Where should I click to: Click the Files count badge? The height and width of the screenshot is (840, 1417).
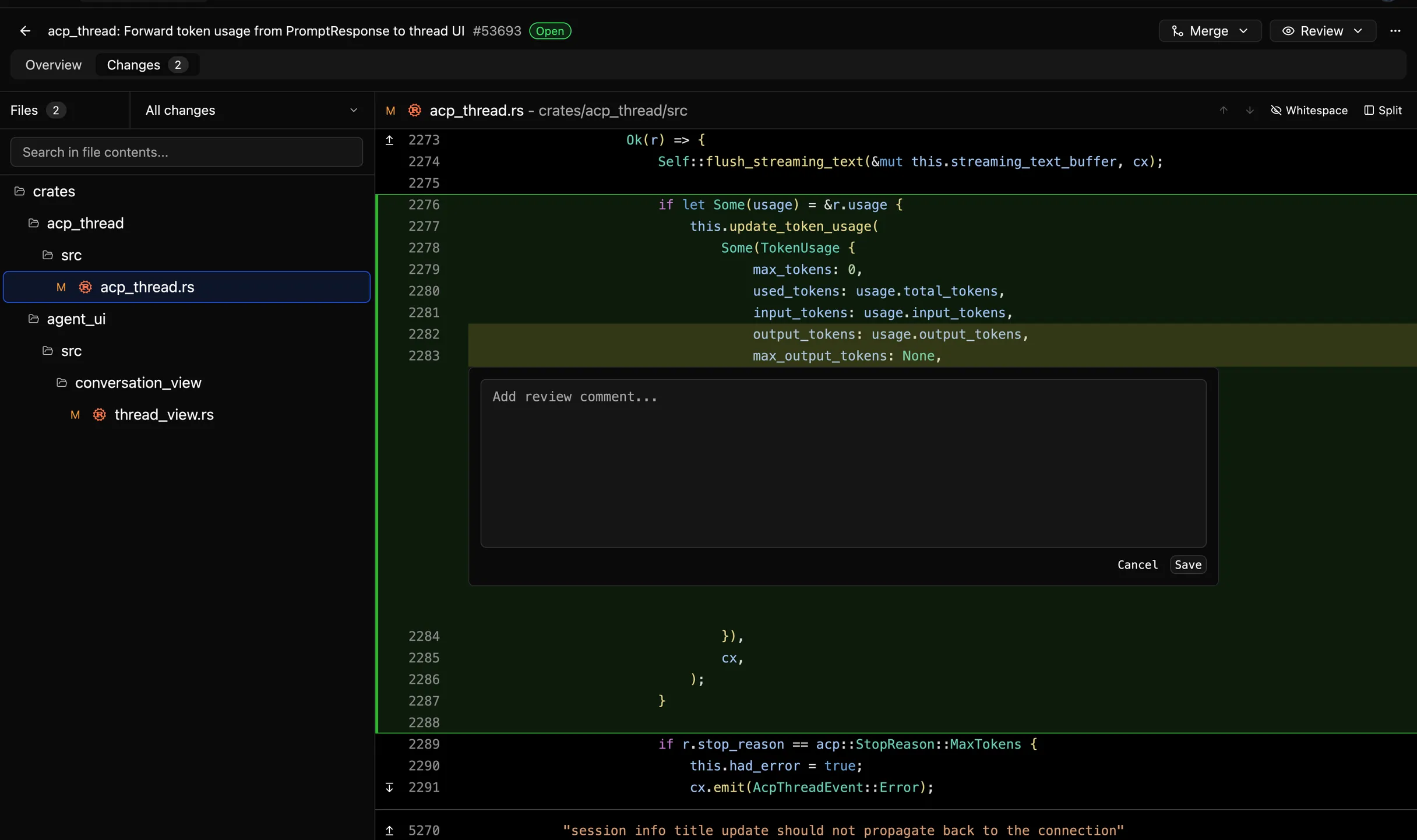pos(56,110)
